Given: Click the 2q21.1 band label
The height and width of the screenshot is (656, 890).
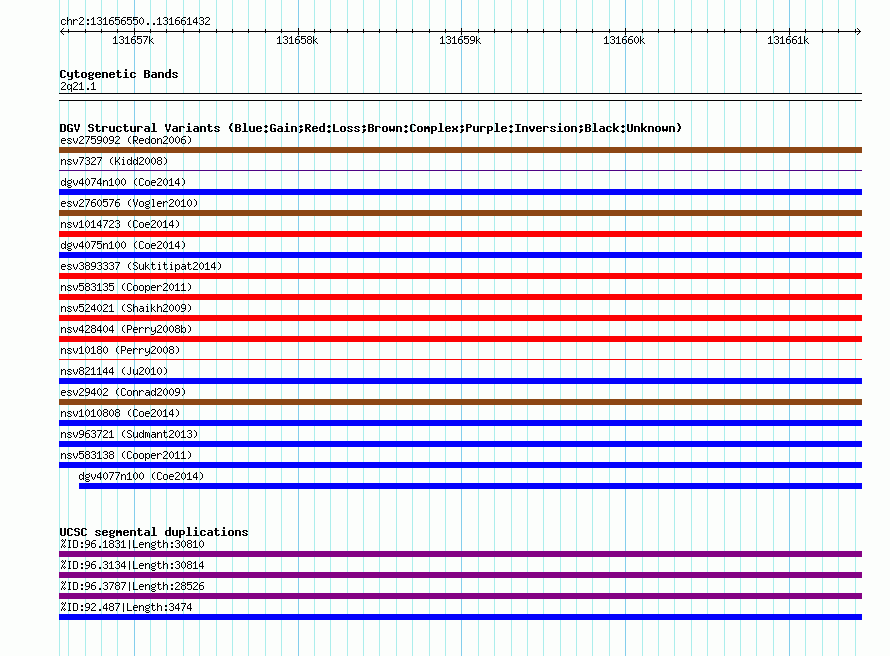Looking at the screenshot, I should coord(78,86).
